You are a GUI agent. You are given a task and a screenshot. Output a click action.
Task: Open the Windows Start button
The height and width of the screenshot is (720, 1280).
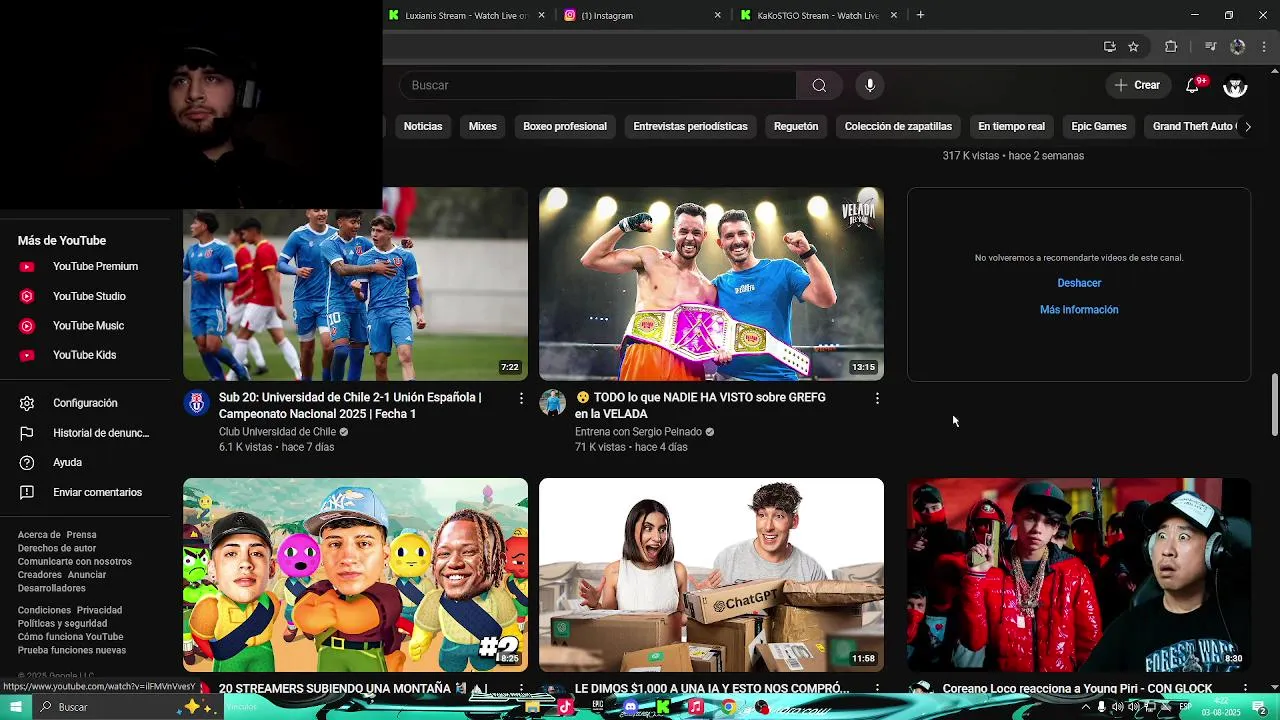pos(16,707)
